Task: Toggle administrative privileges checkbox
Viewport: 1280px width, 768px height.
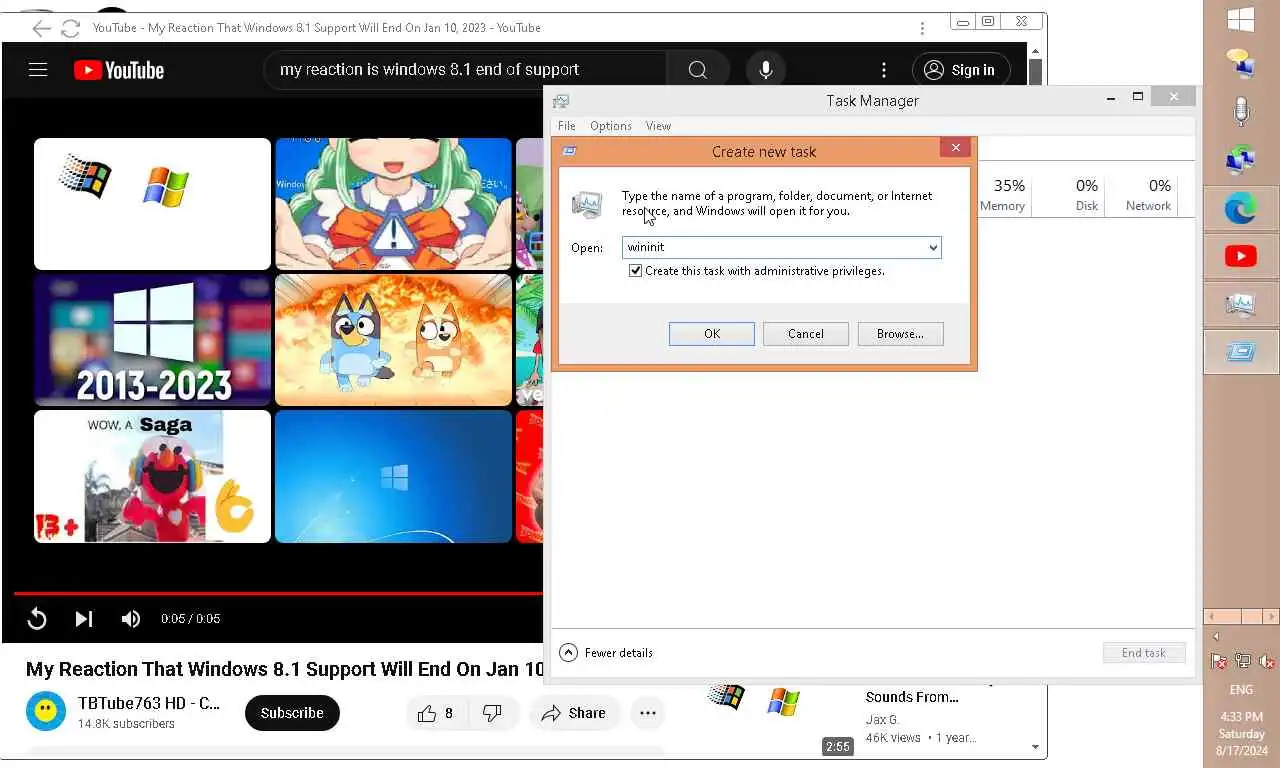Action: (x=635, y=271)
